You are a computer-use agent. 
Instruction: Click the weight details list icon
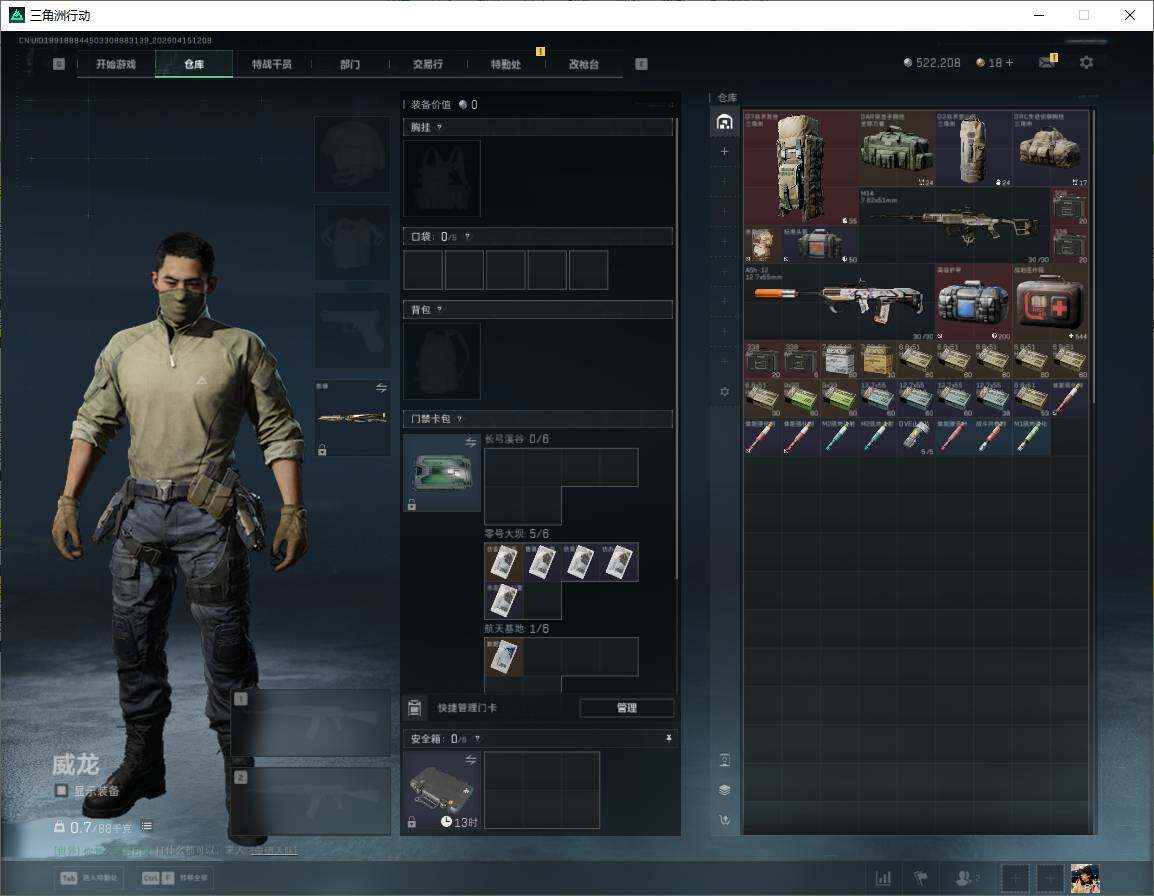147,826
